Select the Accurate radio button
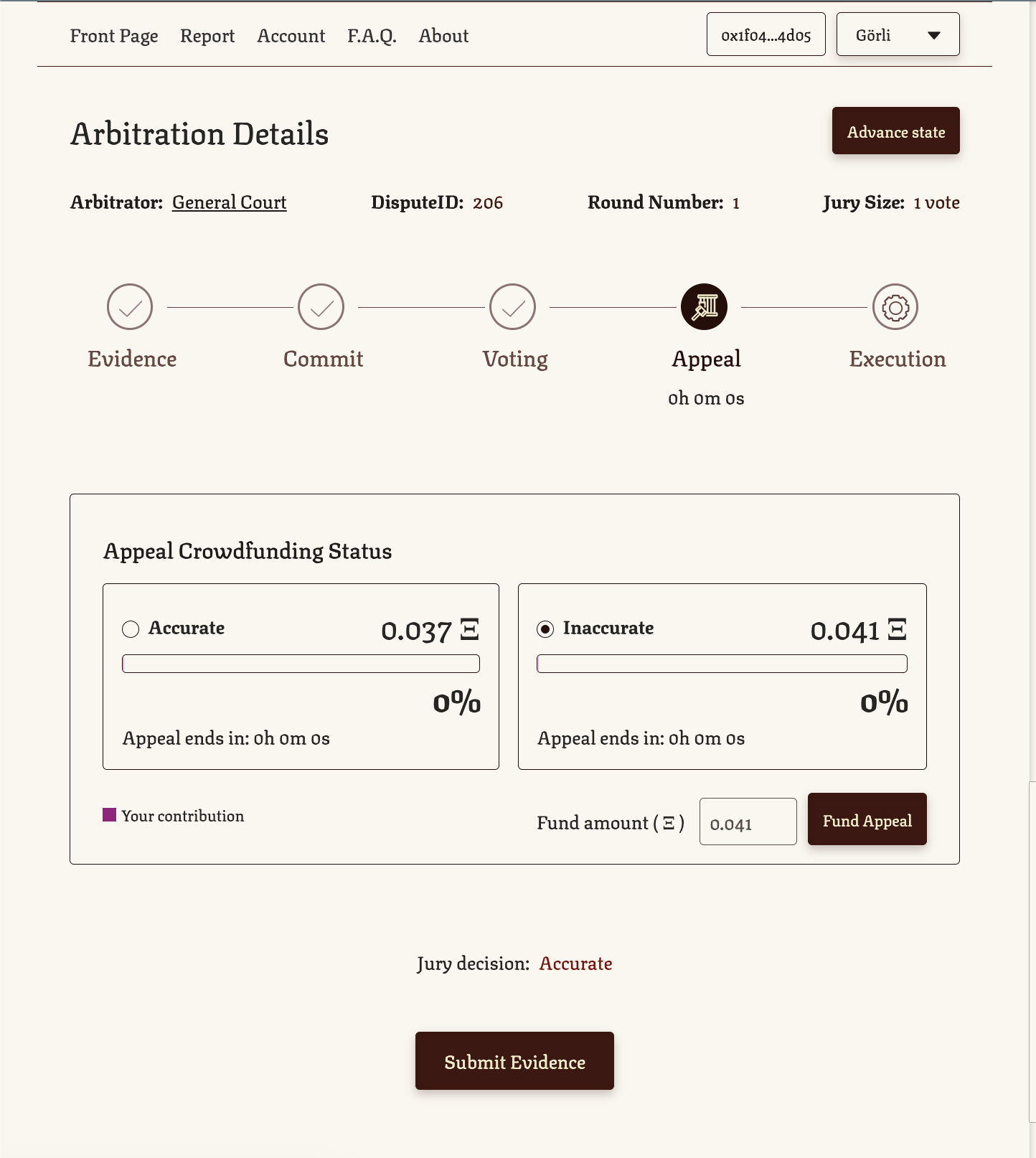 [131, 629]
